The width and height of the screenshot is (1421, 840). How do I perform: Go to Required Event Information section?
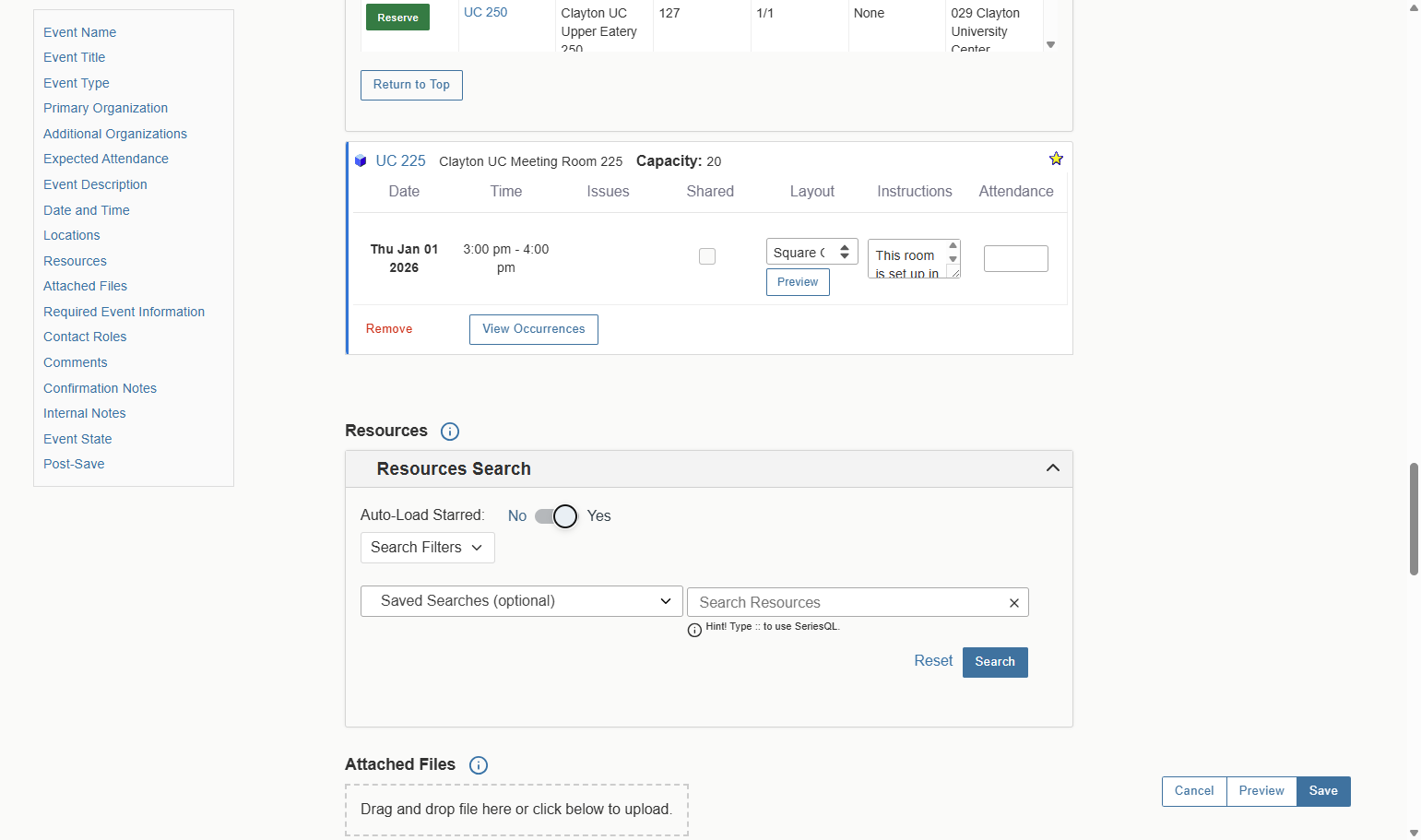tap(124, 313)
